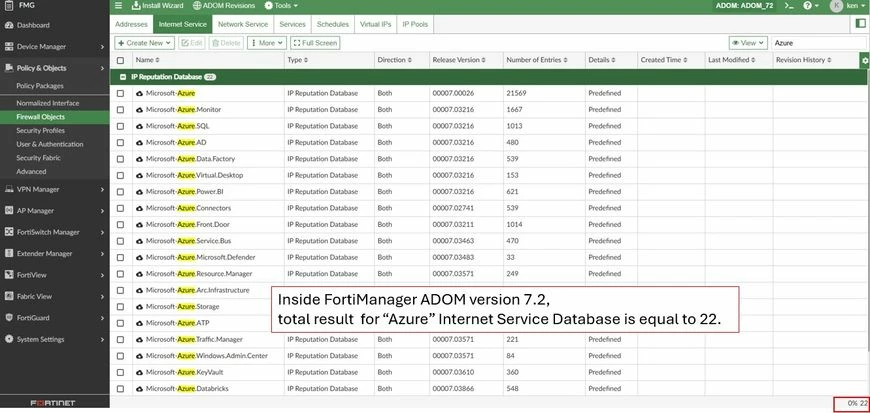Check the Microsoft-Azure.Virtual.Desktop row checkbox
This screenshot has width=870, height=413.
click(120, 175)
